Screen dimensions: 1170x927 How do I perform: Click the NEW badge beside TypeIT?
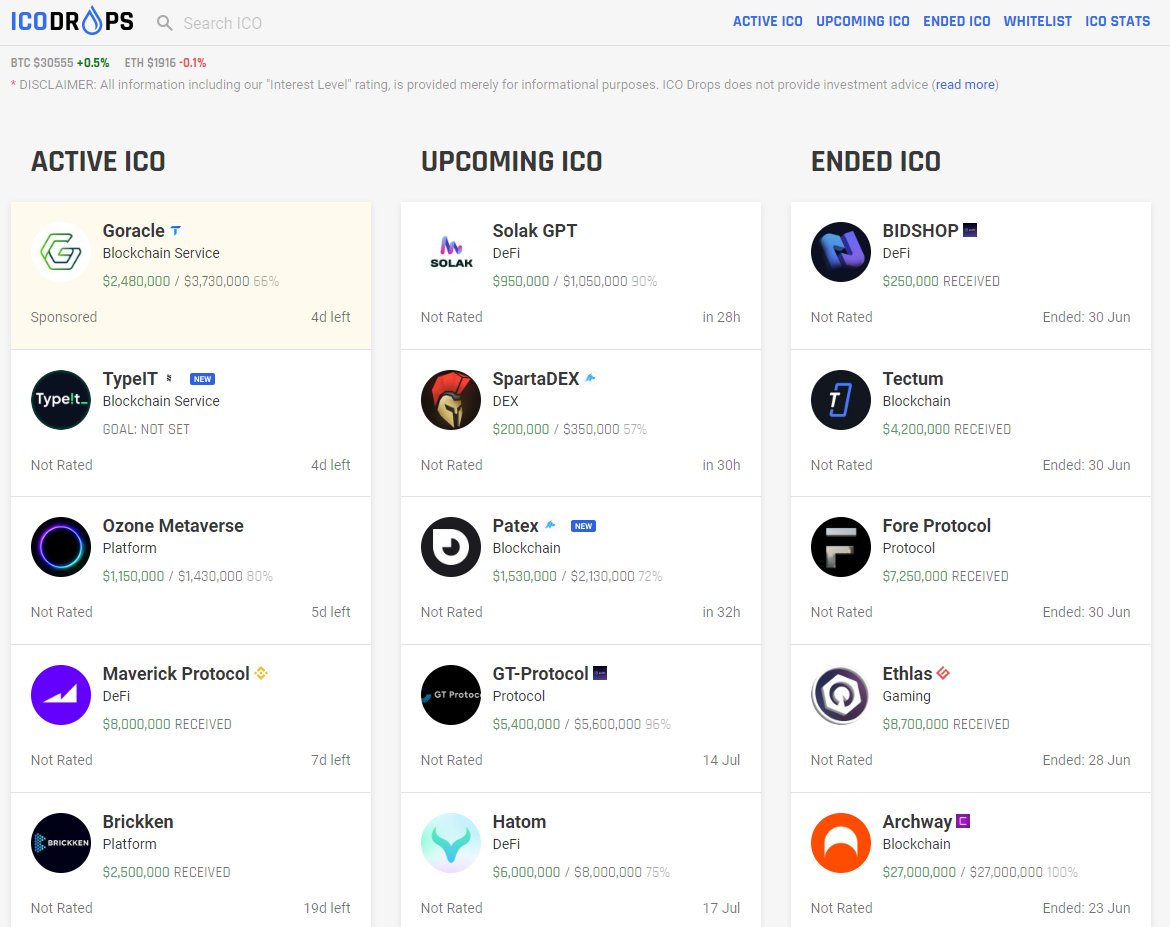point(202,379)
